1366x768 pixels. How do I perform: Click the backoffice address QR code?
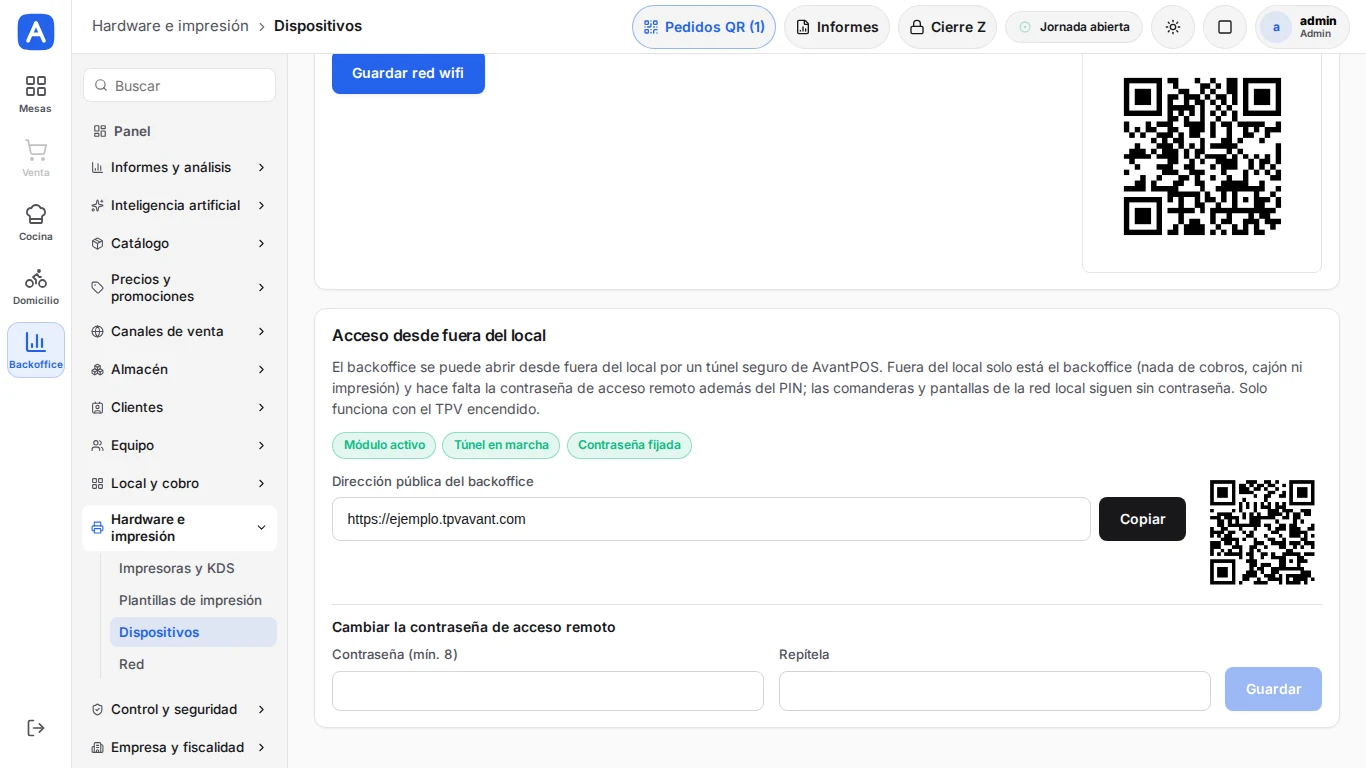1262,532
